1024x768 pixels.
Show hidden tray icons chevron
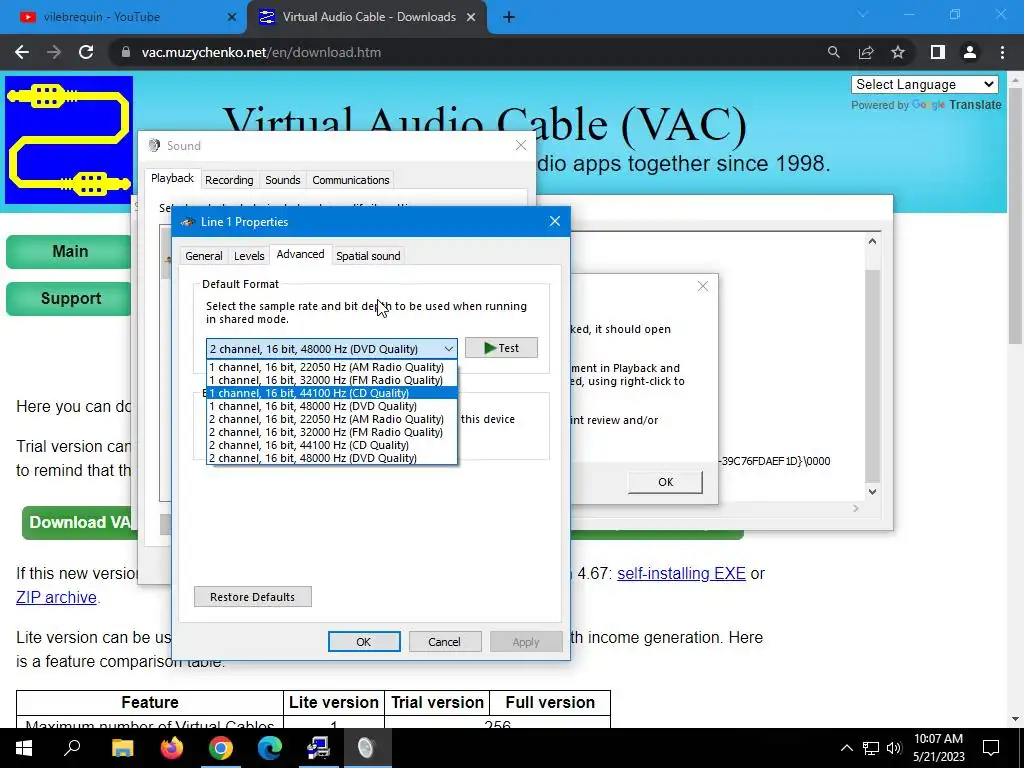(846, 748)
